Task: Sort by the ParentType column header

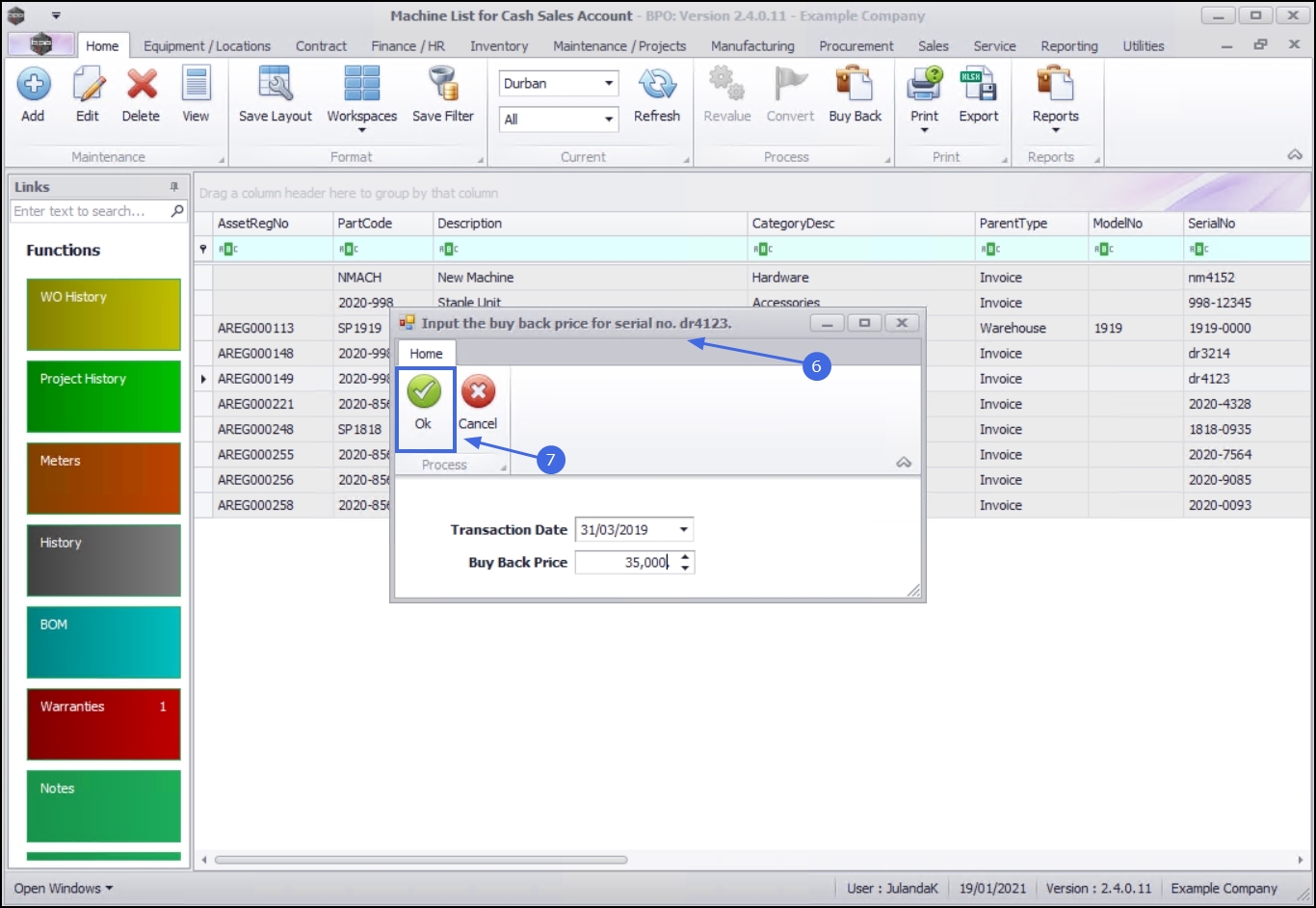Action: tap(1032, 223)
